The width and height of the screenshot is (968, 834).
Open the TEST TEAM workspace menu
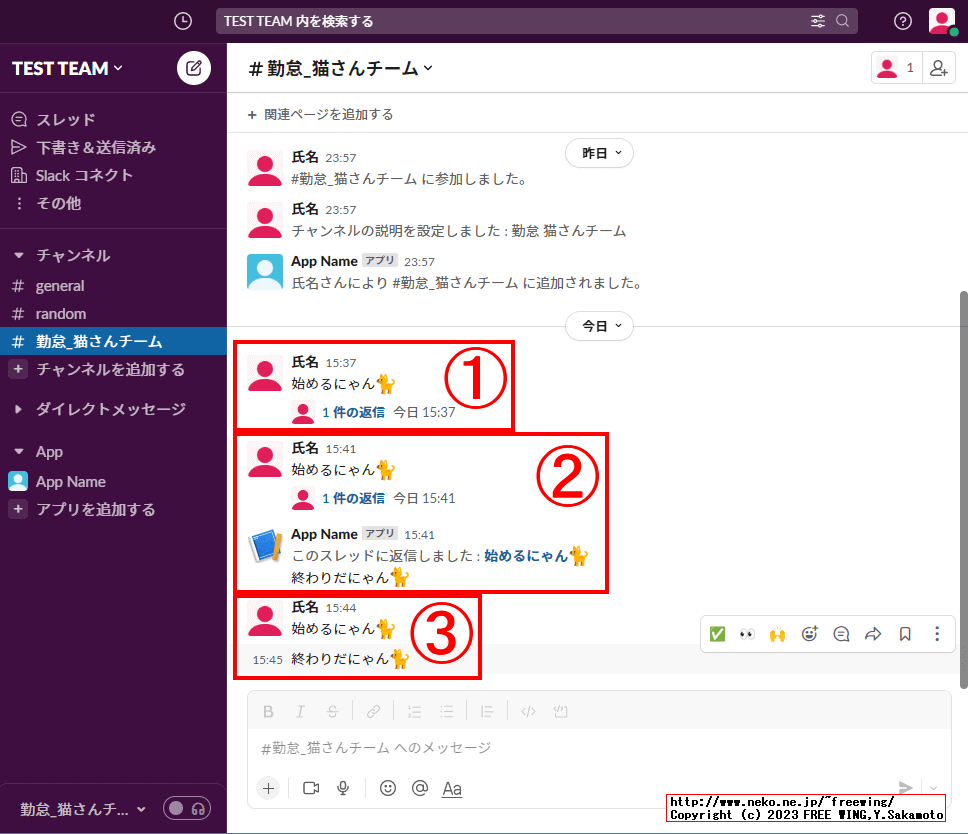60,68
